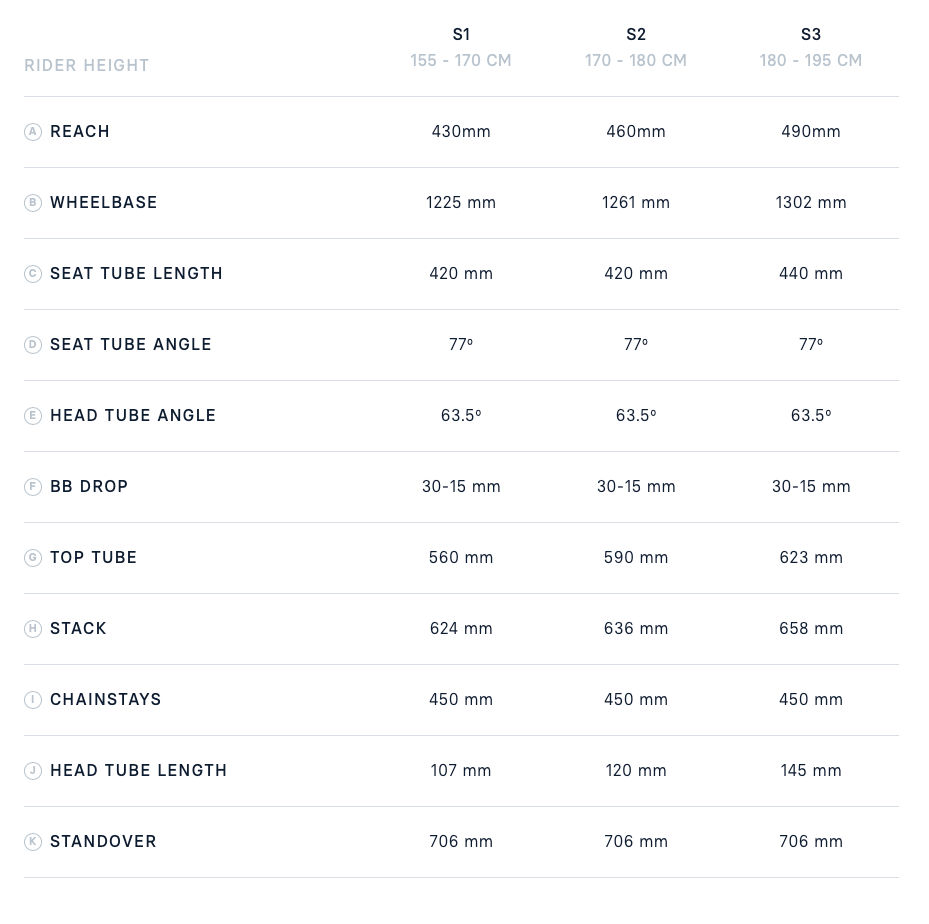
Task: Select the circled G Top Tube icon
Action: tap(33, 558)
